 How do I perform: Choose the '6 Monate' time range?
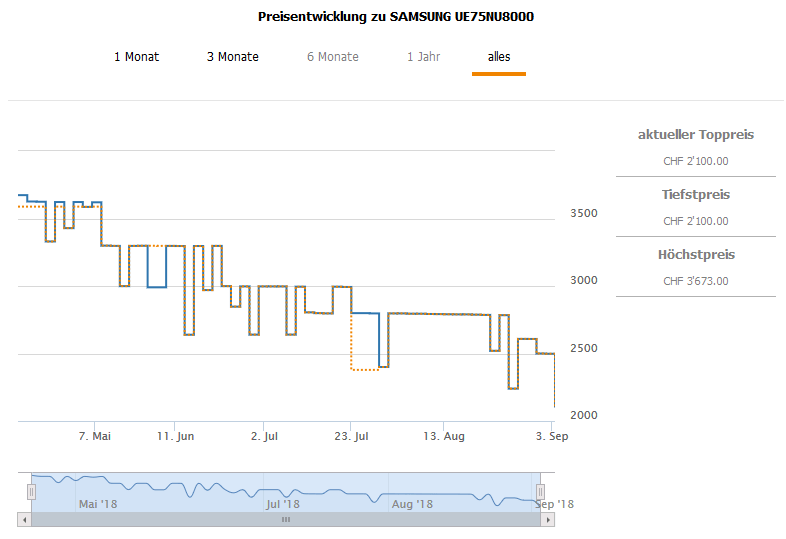tap(332, 57)
